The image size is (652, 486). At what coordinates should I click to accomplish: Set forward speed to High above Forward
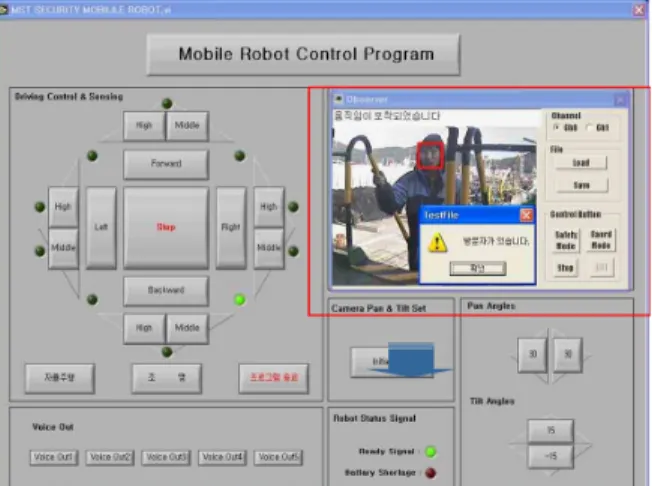tap(144, 126)
